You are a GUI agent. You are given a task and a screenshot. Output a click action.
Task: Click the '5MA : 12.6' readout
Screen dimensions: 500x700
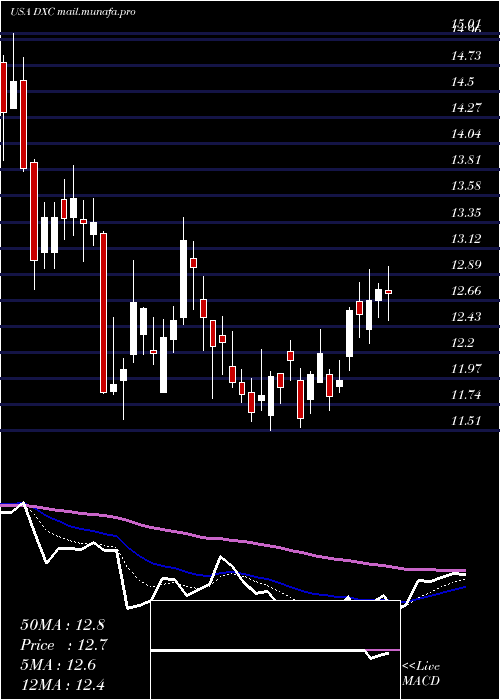tap(58, 664)
